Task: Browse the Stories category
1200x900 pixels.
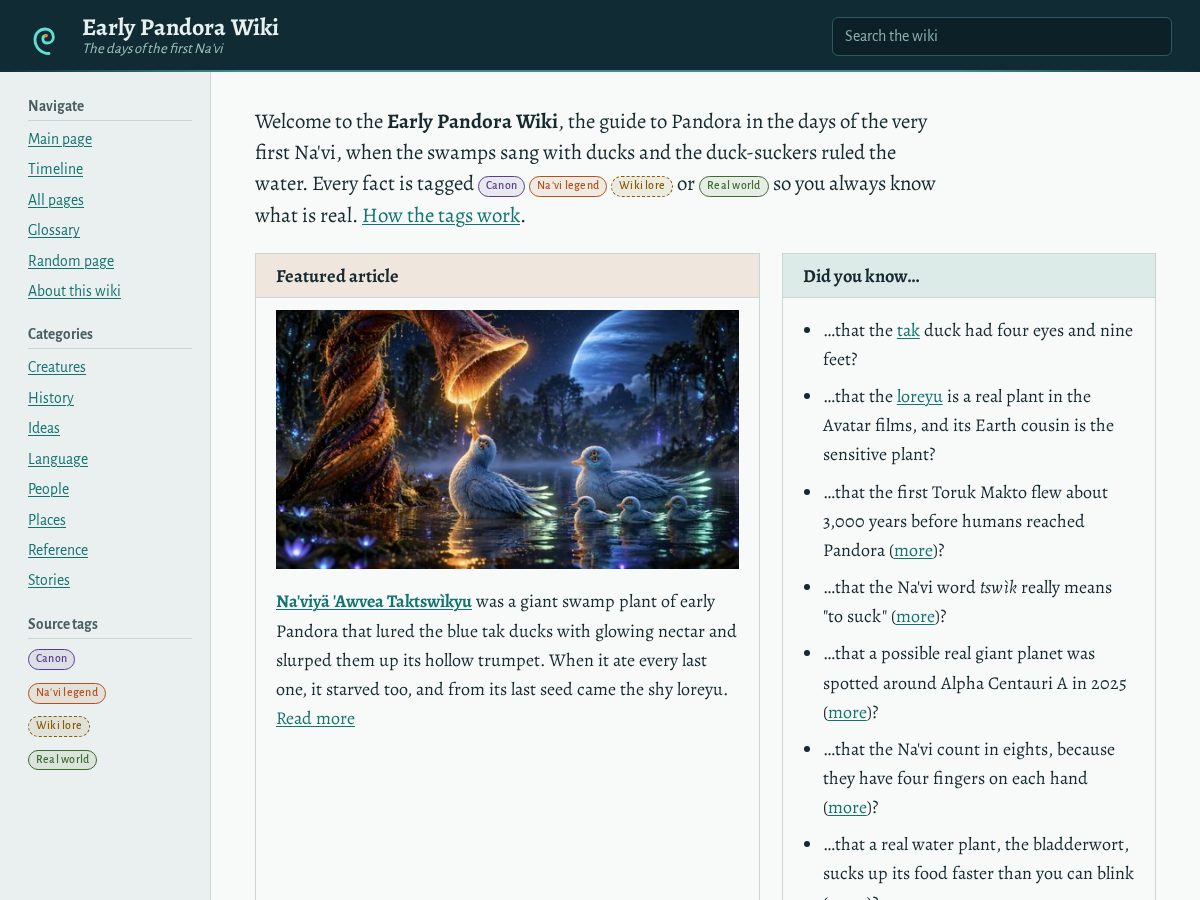Action: click(x=49, y=580)
